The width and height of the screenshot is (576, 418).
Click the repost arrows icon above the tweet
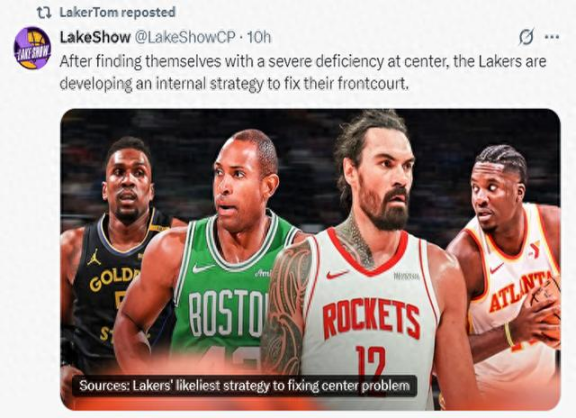(x=44, y=12)
